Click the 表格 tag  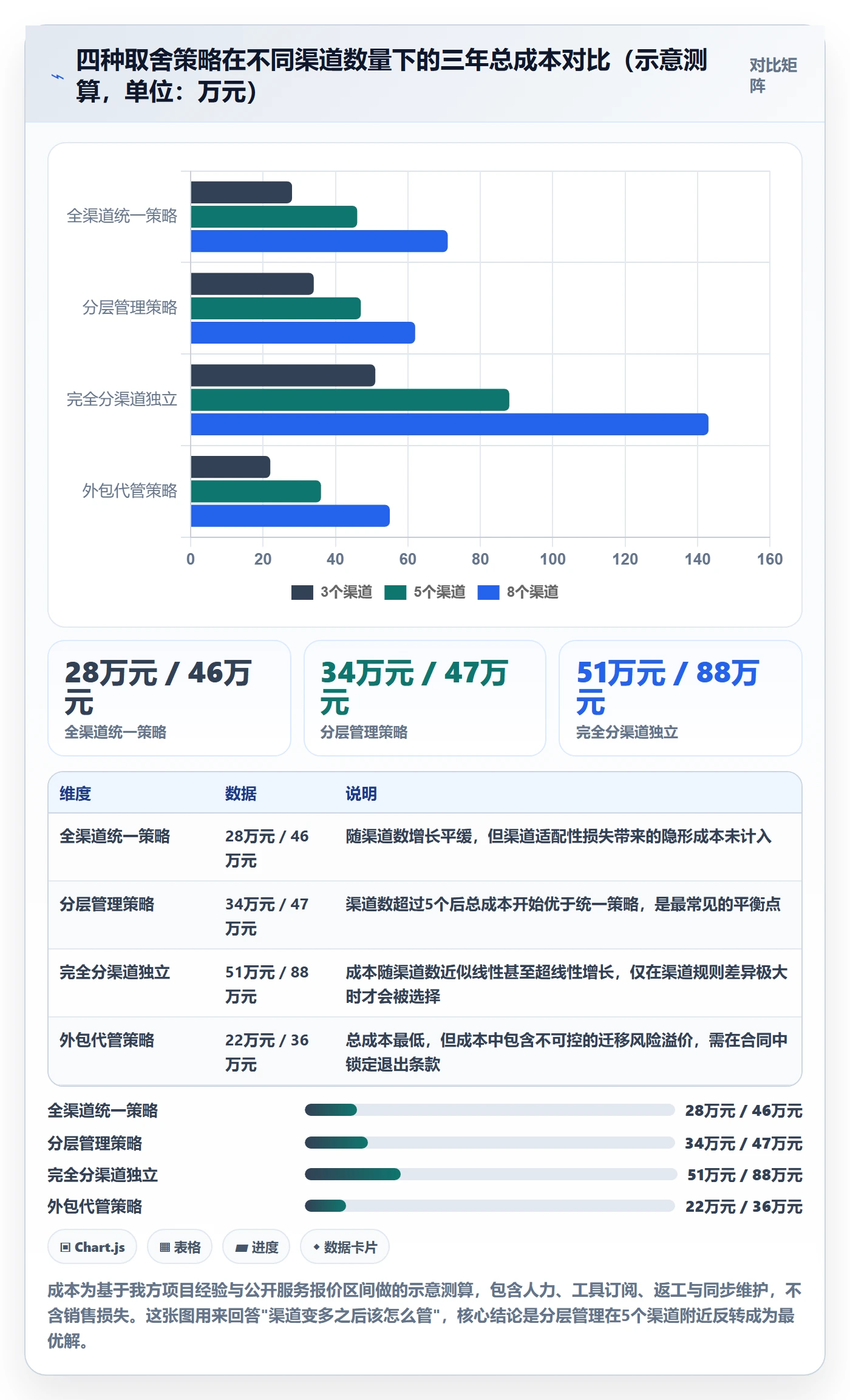tap(180, 1247)
